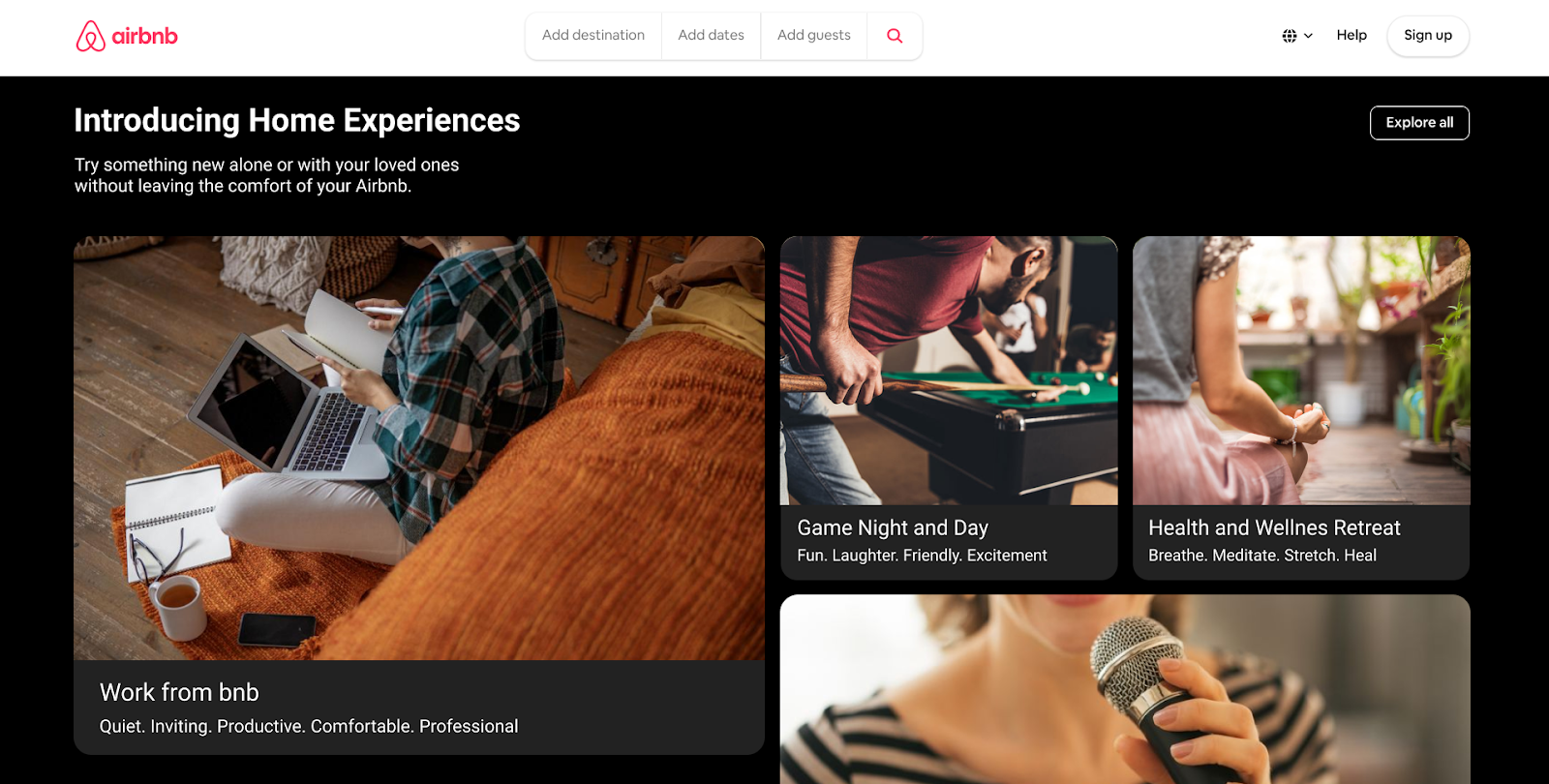Open the Game Night and Day image

[949, 370]
